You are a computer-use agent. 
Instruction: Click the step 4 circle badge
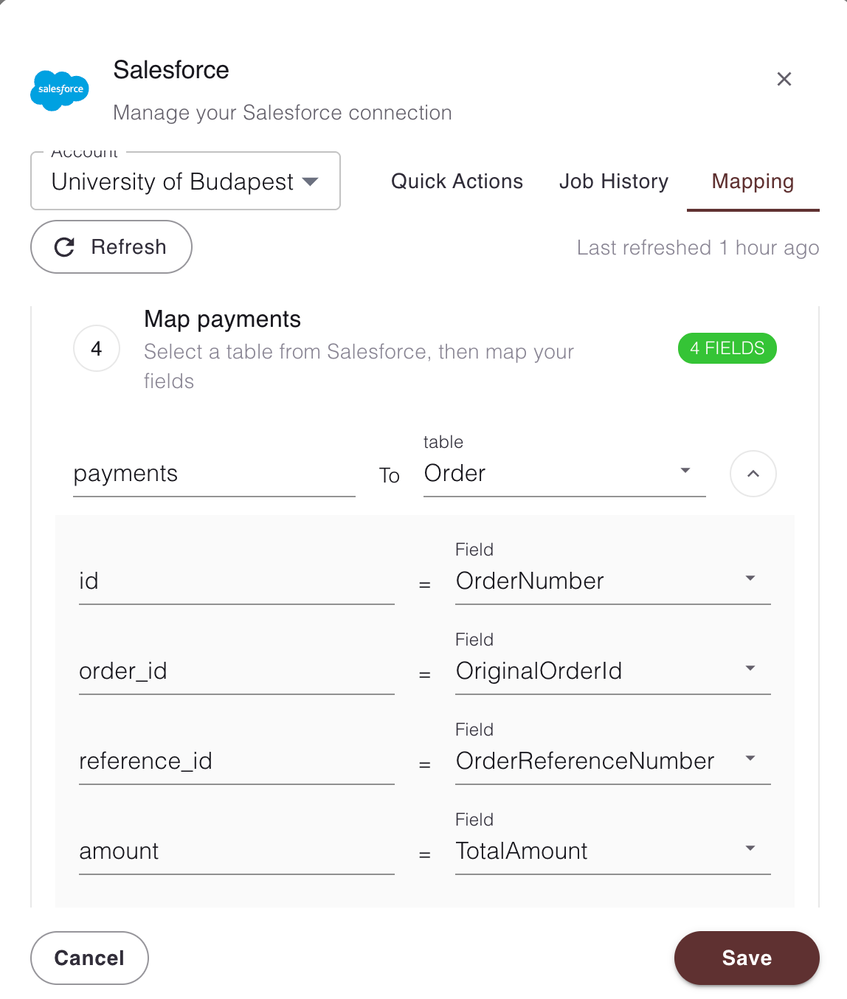tap(96, 349)
